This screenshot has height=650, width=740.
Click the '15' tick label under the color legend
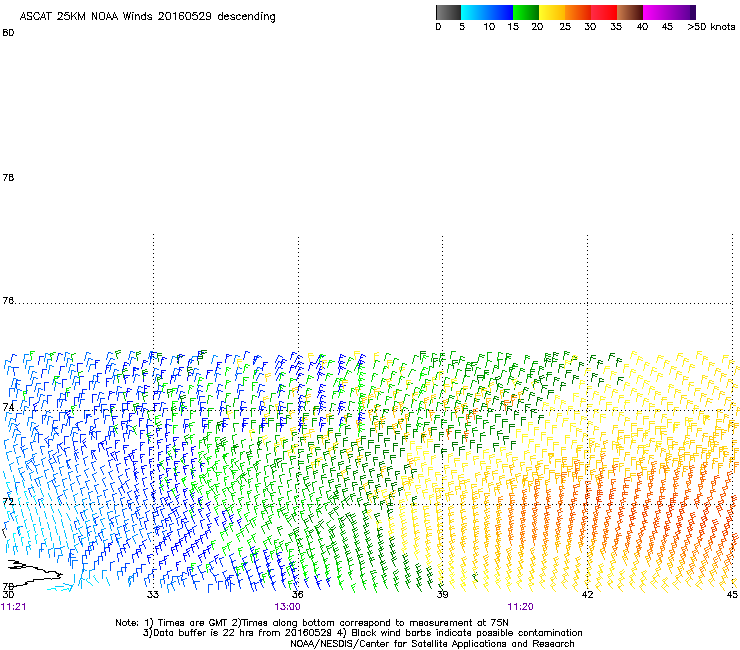513,27
